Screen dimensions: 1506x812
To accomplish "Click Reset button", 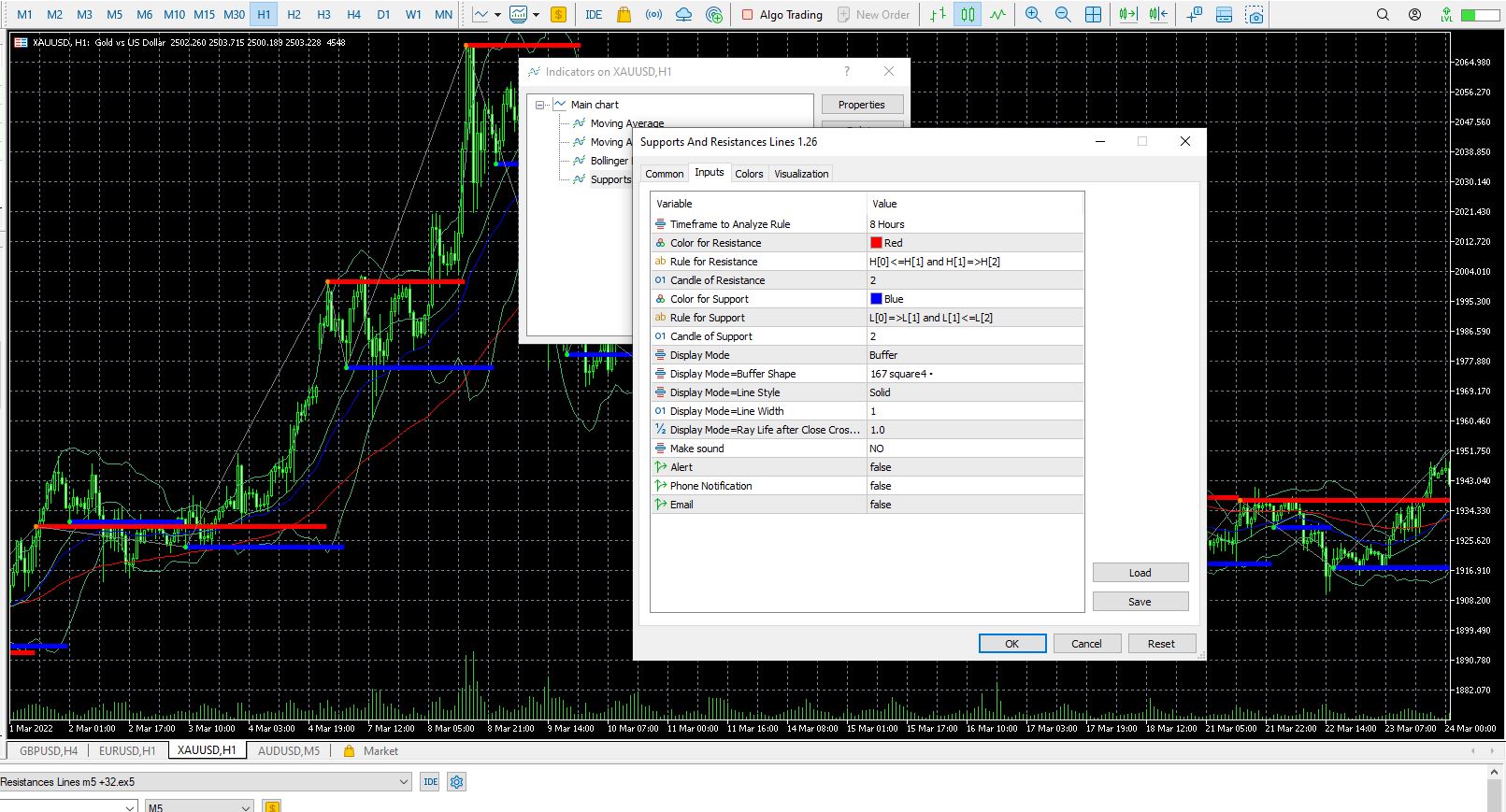I will pos(1161,644).
